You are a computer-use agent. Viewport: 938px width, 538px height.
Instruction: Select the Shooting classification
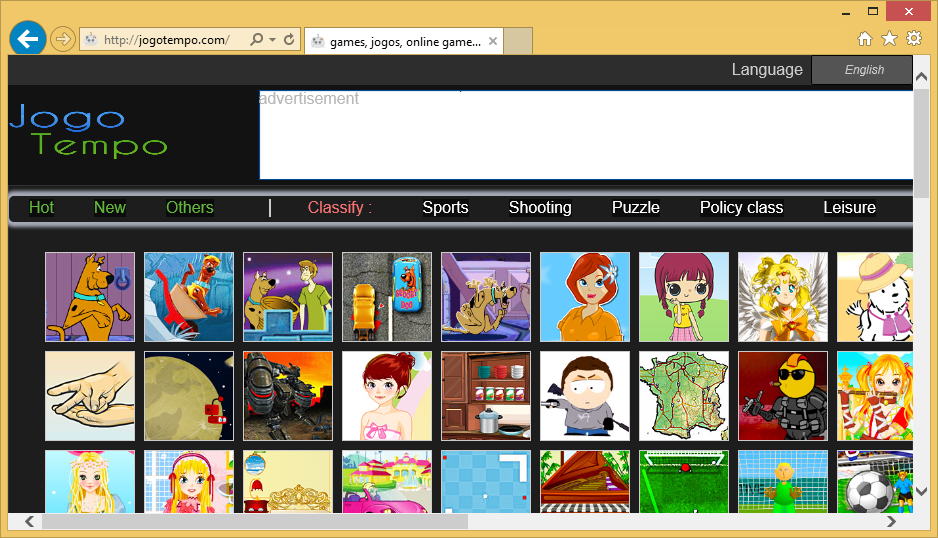(x=540, y=208)
